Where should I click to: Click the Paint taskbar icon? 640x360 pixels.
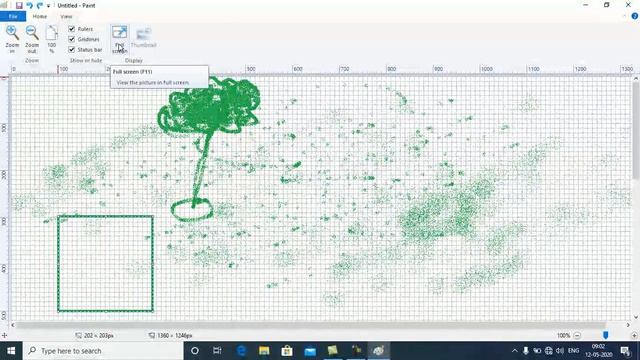[x=378, y=351]
